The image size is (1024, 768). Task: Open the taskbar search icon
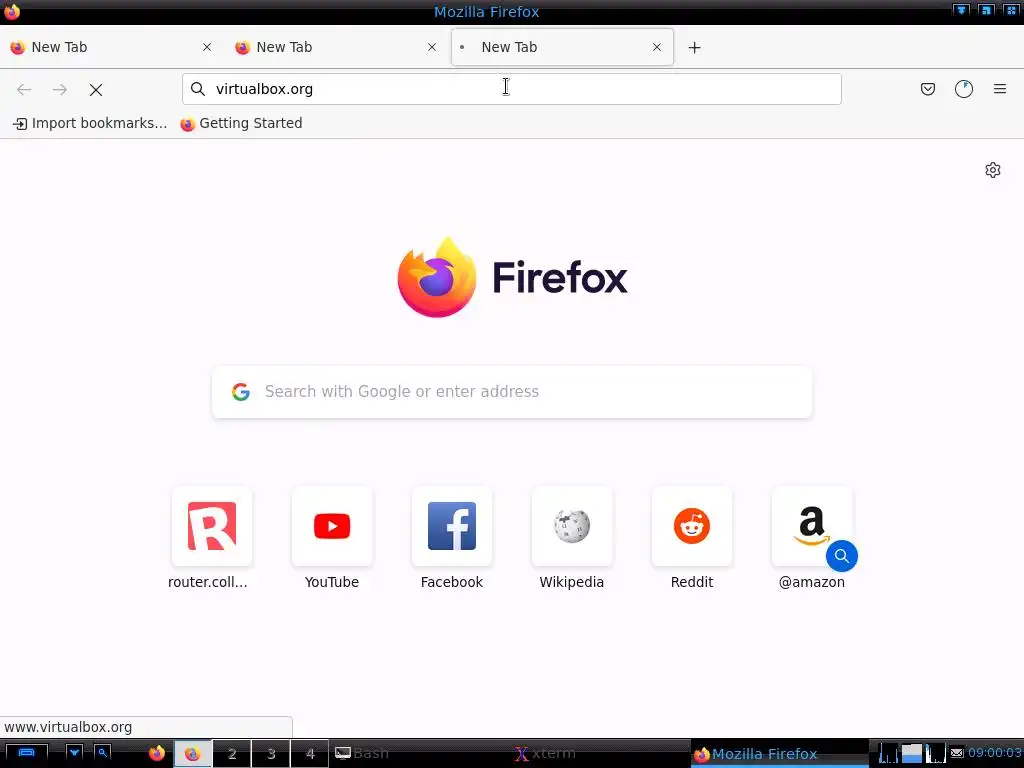tap(103, 753)
